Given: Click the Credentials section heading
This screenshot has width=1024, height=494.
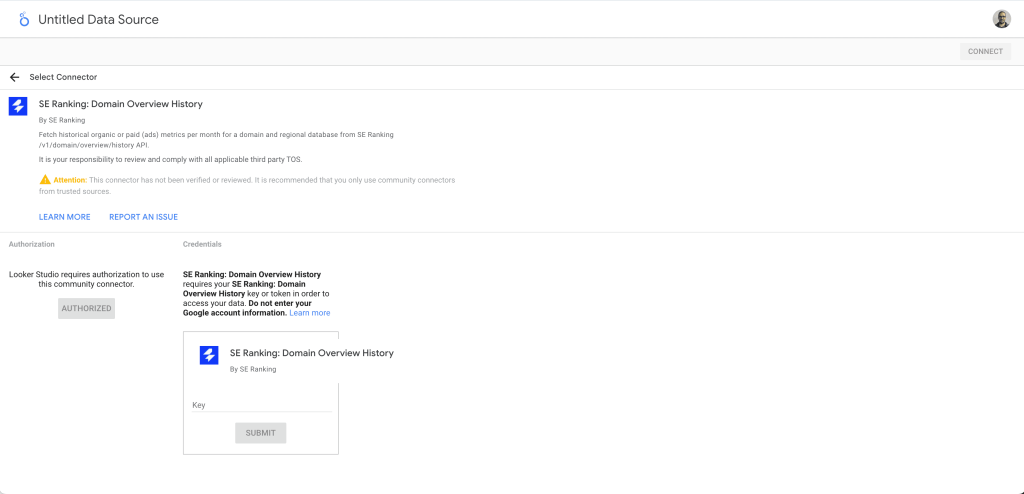Looking at the screenshot, I should [x=202, y=244].
